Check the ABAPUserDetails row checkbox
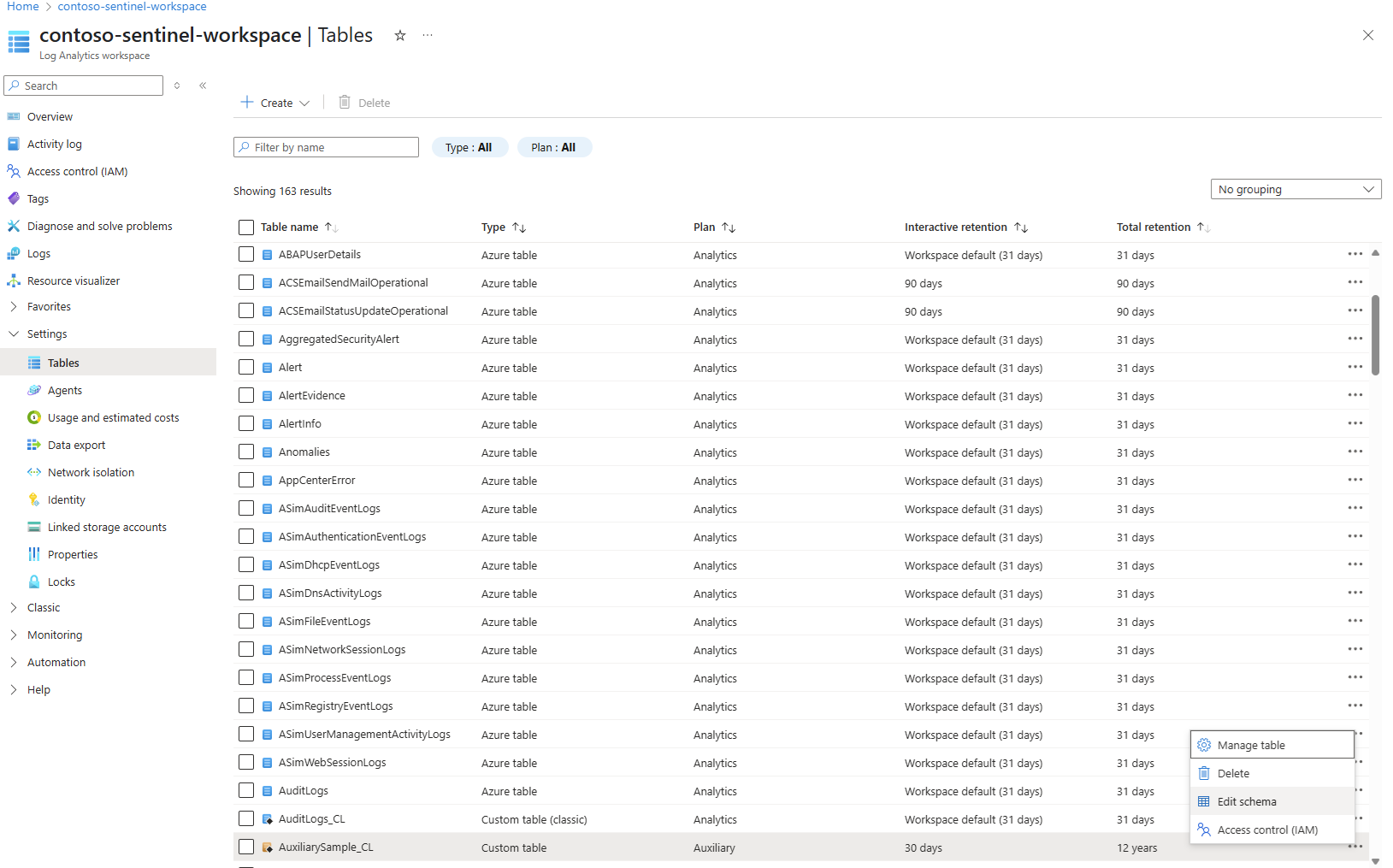 (x=246, y=254)
